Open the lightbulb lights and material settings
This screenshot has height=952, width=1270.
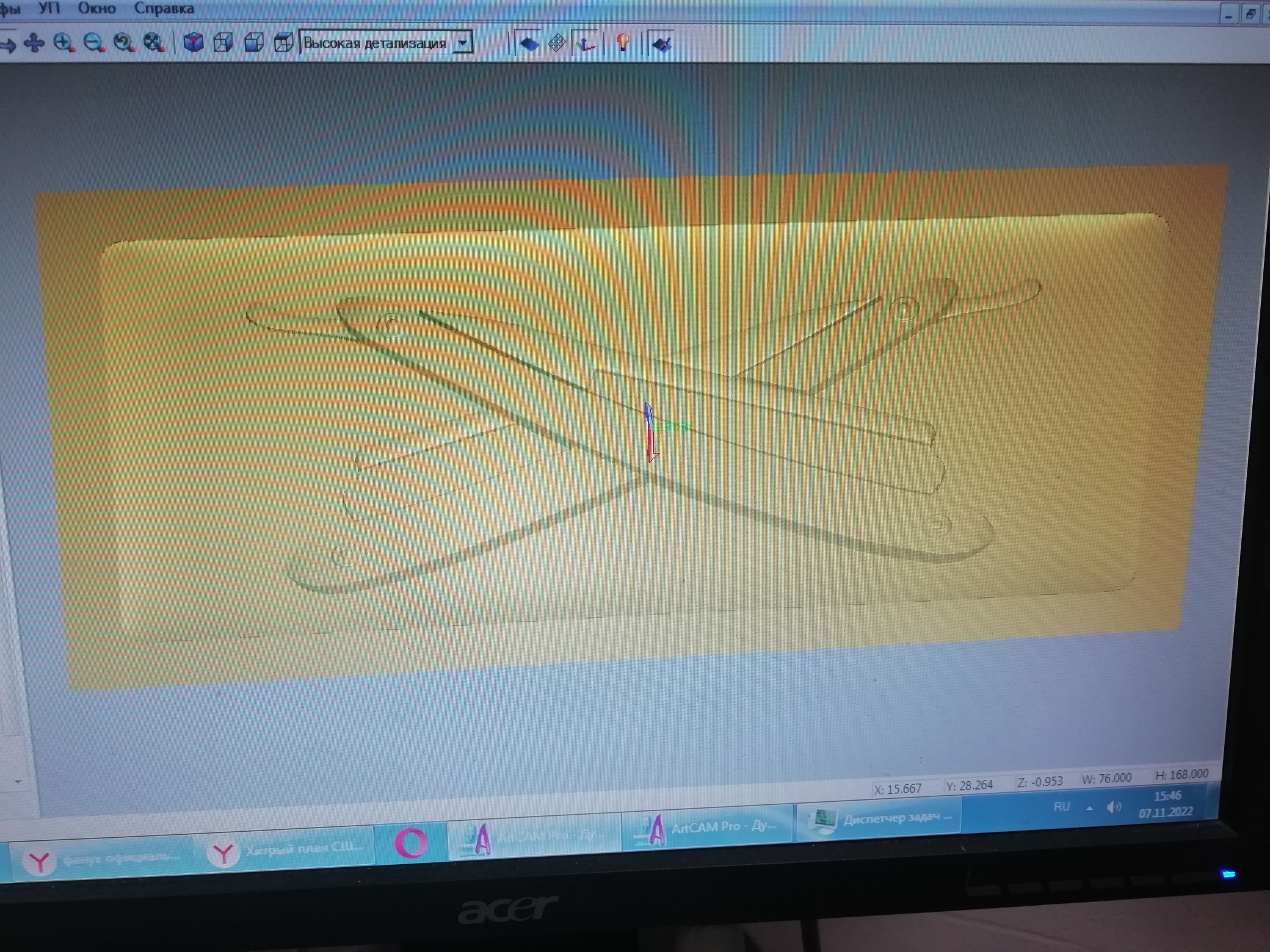(623, 43)
